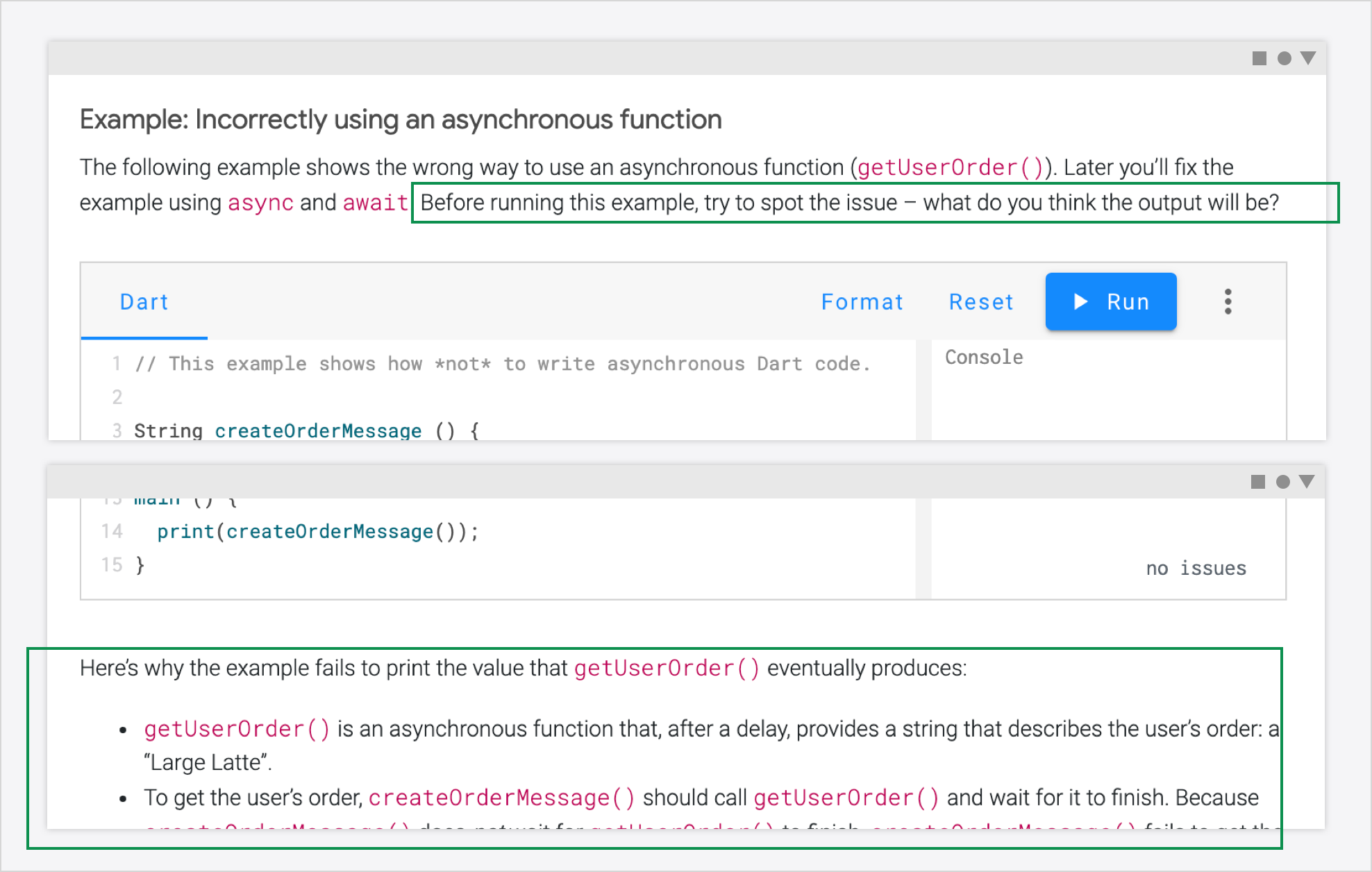The height and width of the screenshot is (872, 1372).
Task: Click the Format button for code formatting
Action: (x=859, y=300)
